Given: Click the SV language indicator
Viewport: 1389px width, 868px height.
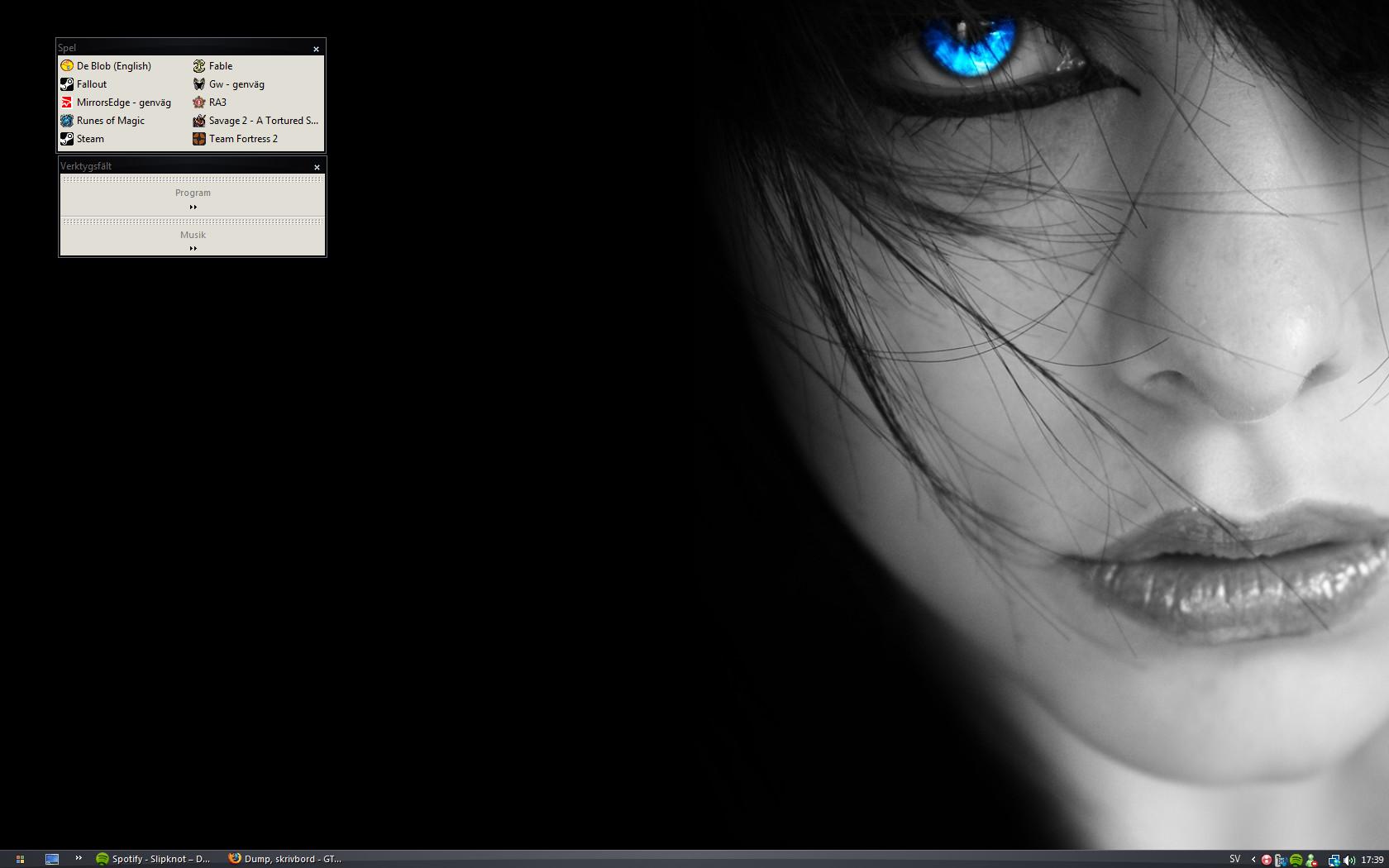Looking at the screenshot, I should coord(1235,859).
